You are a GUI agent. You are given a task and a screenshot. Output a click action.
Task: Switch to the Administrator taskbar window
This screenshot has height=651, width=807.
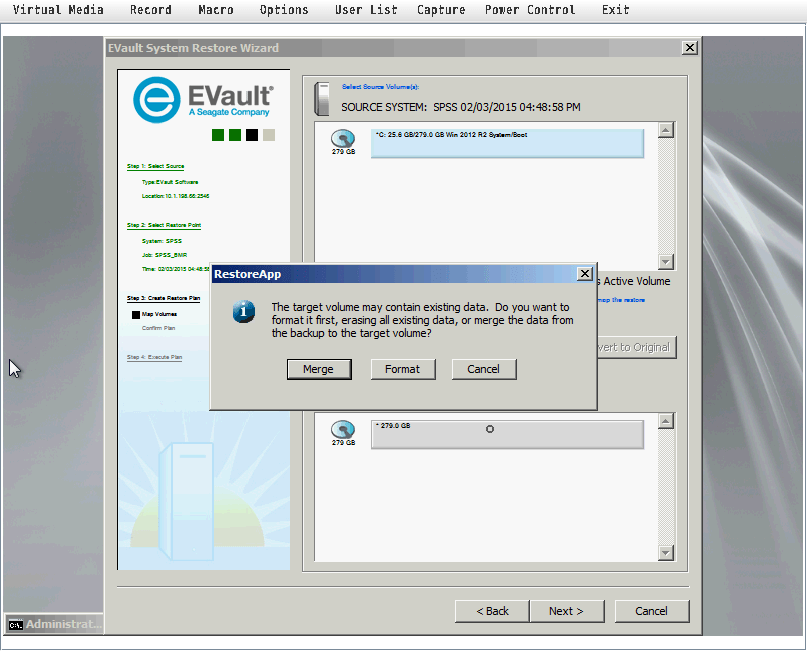[54, 624]
